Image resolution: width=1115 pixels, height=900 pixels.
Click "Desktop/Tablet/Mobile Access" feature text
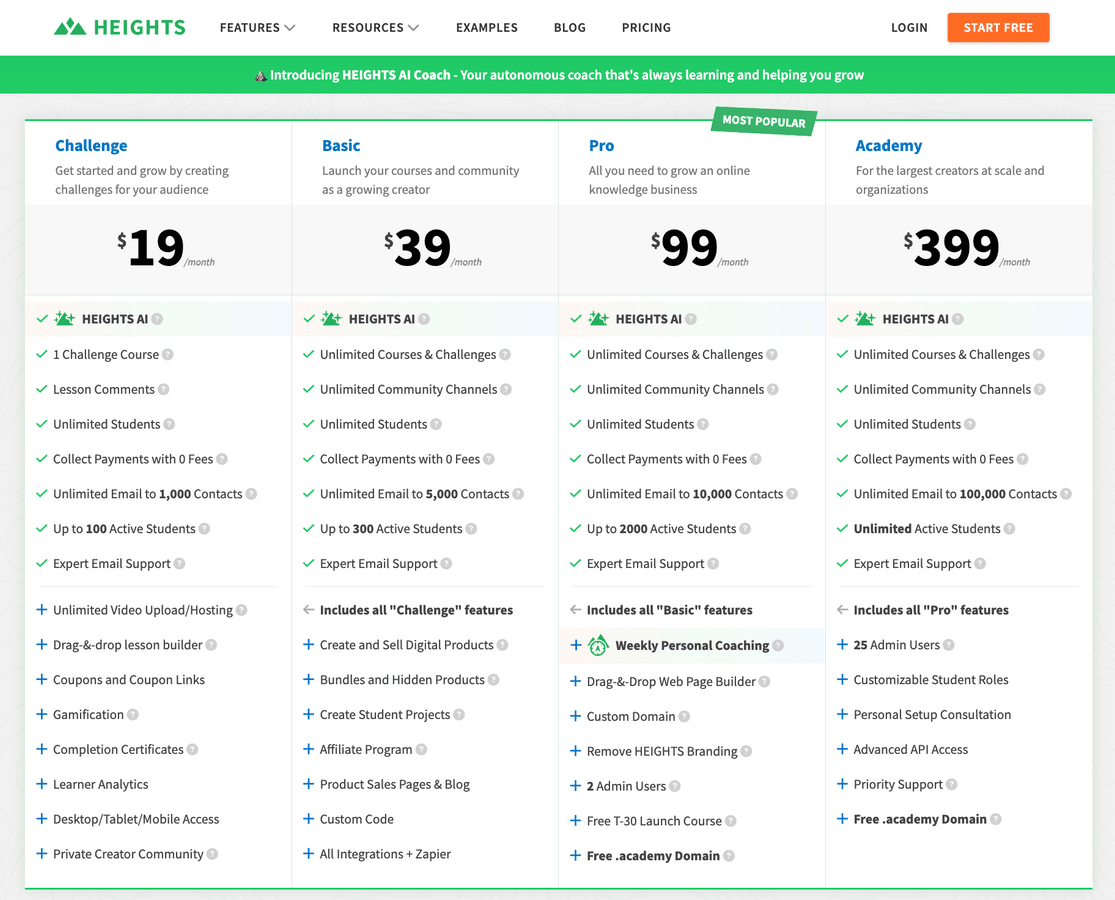click(x=137, y=819)
